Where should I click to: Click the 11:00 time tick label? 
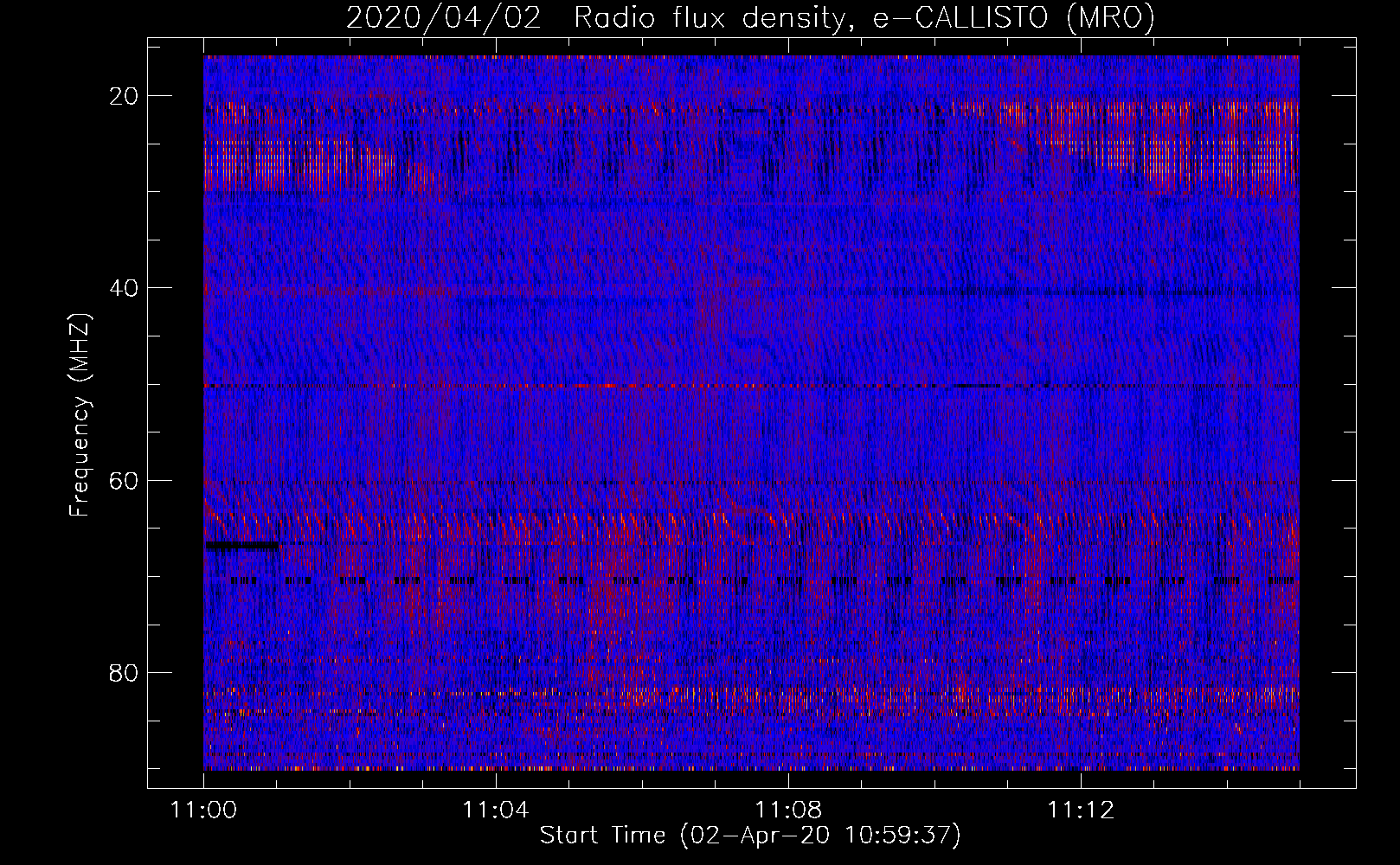pos(204,811)
